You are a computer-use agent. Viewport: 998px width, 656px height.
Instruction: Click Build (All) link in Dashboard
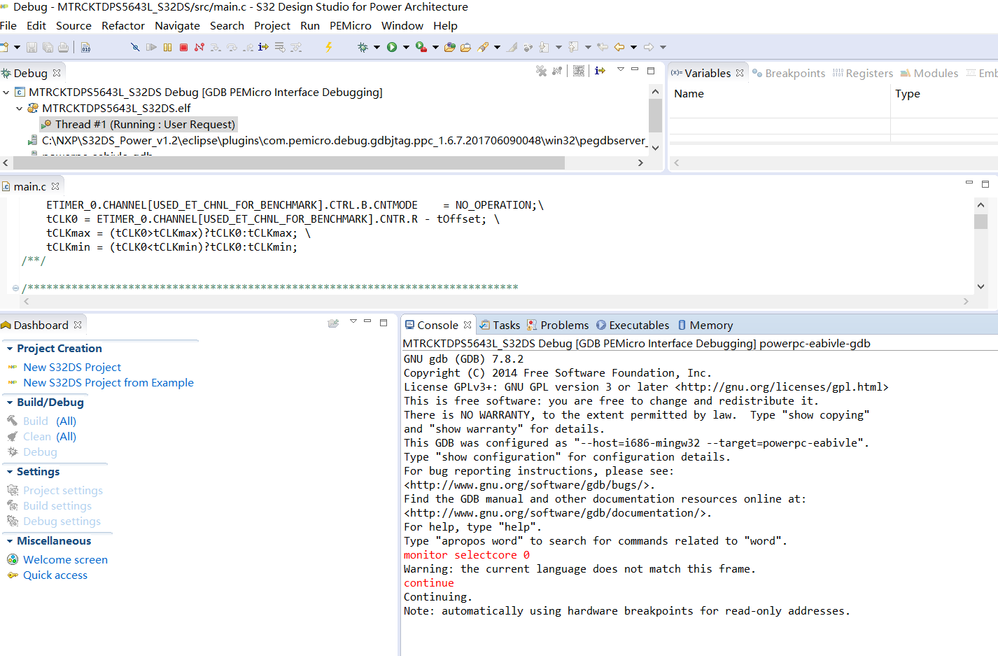(x=50, y=421)
